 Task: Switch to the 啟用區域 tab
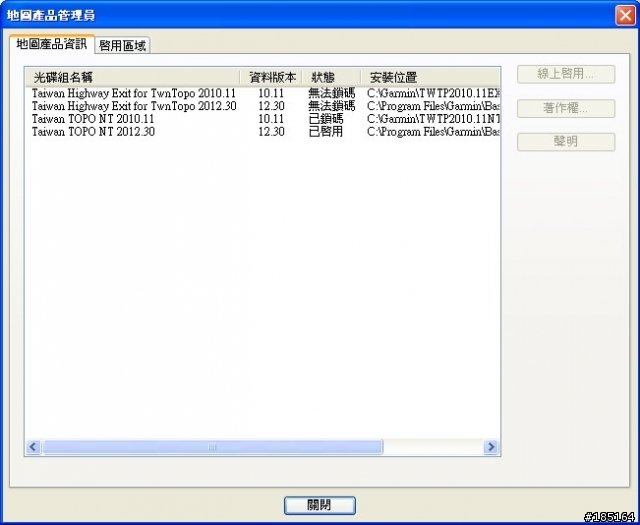coord(122,45)
